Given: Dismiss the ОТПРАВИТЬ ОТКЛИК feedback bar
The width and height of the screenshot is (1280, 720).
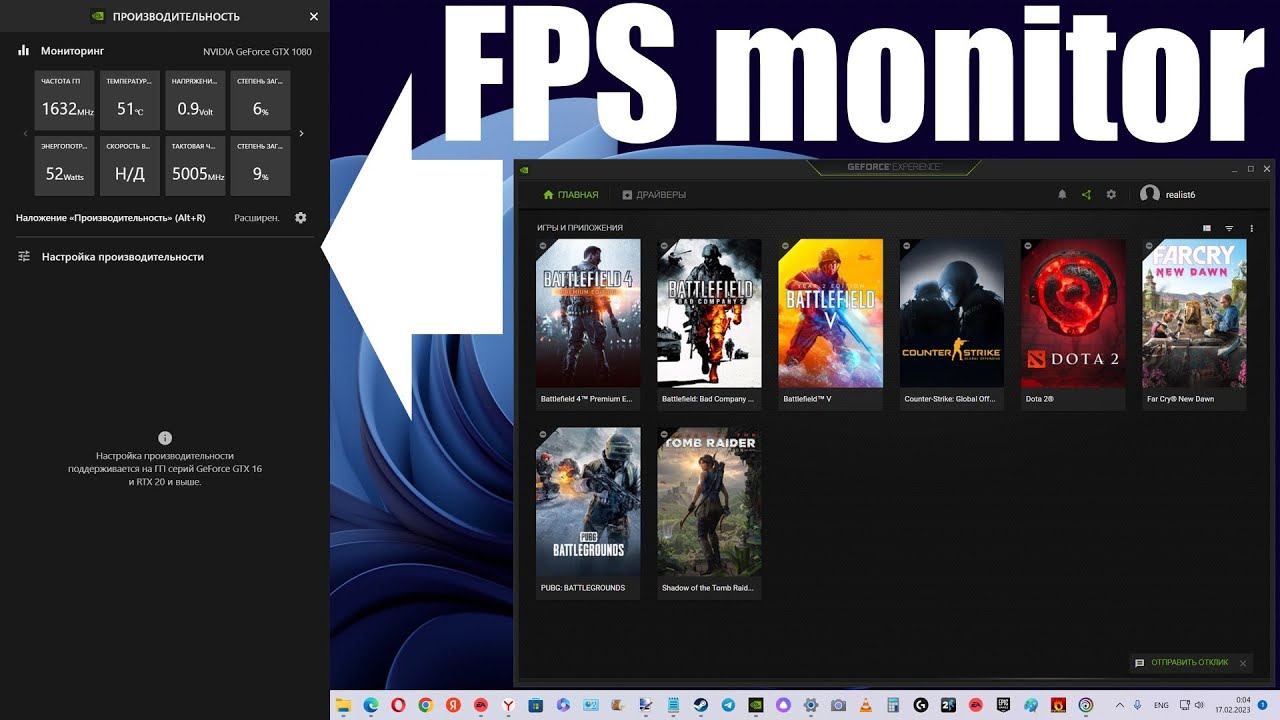Looking at the screenshot, I should (1243, 663).
